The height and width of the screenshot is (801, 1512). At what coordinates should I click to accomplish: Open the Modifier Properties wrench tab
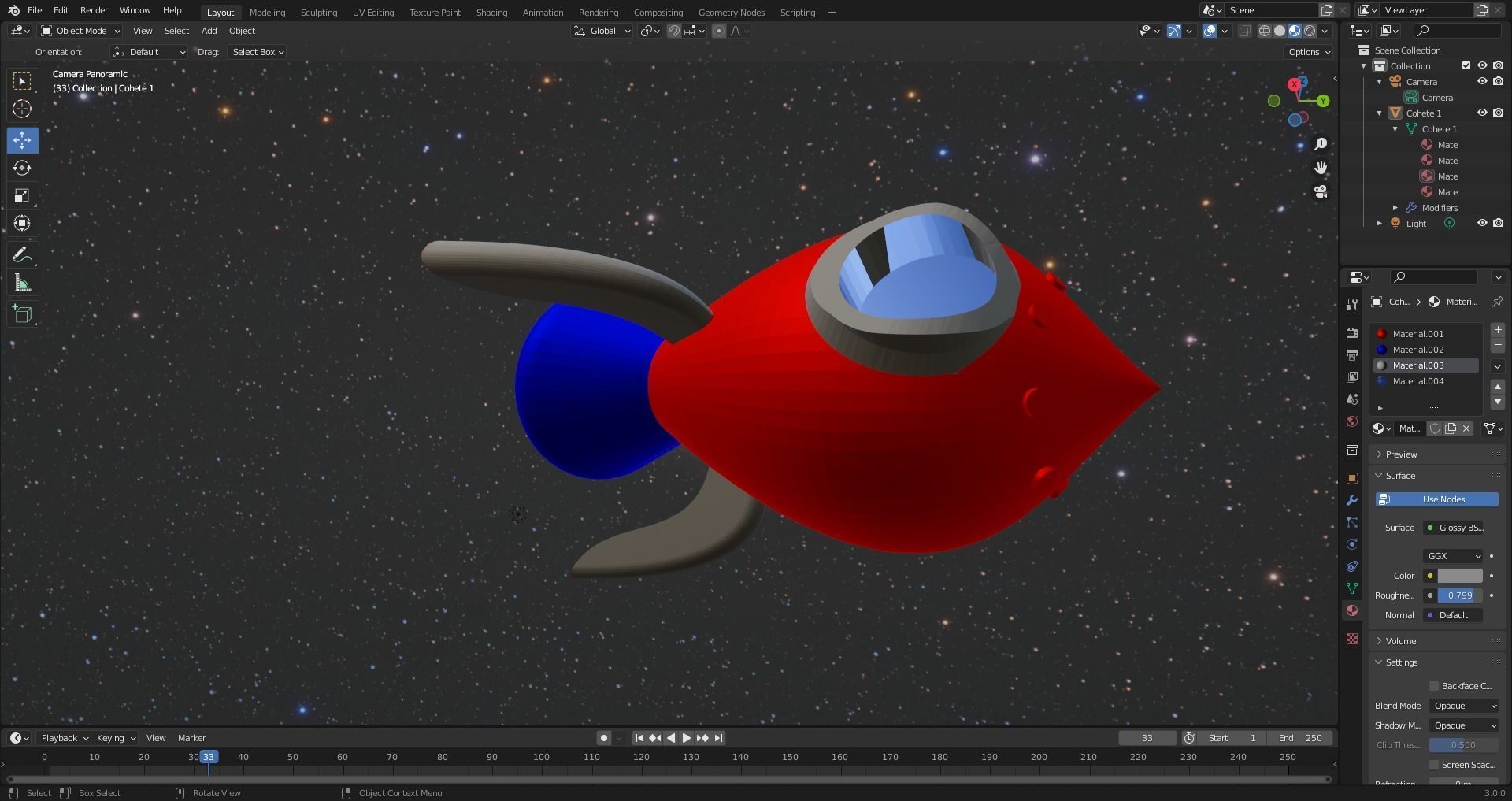[1352, 499]
